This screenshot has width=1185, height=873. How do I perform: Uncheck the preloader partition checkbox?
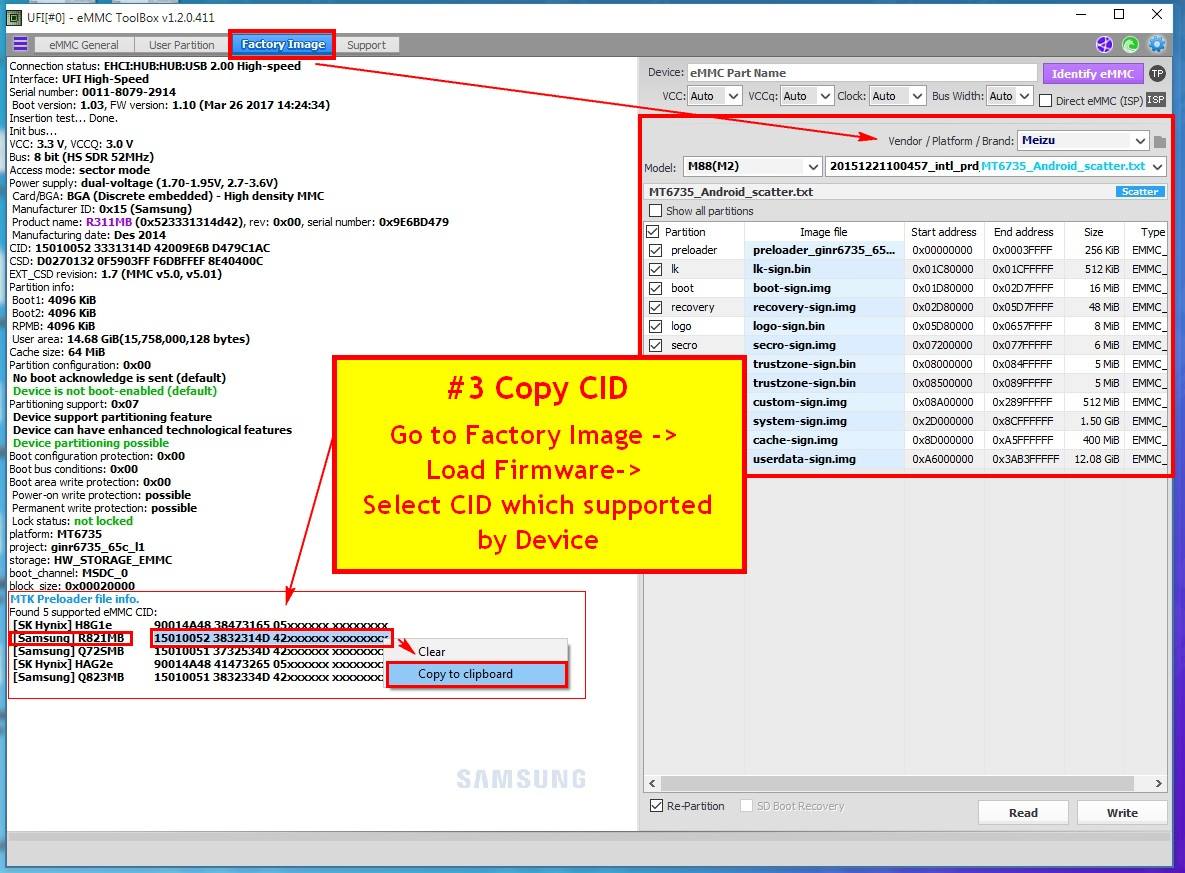pos(655,250)
